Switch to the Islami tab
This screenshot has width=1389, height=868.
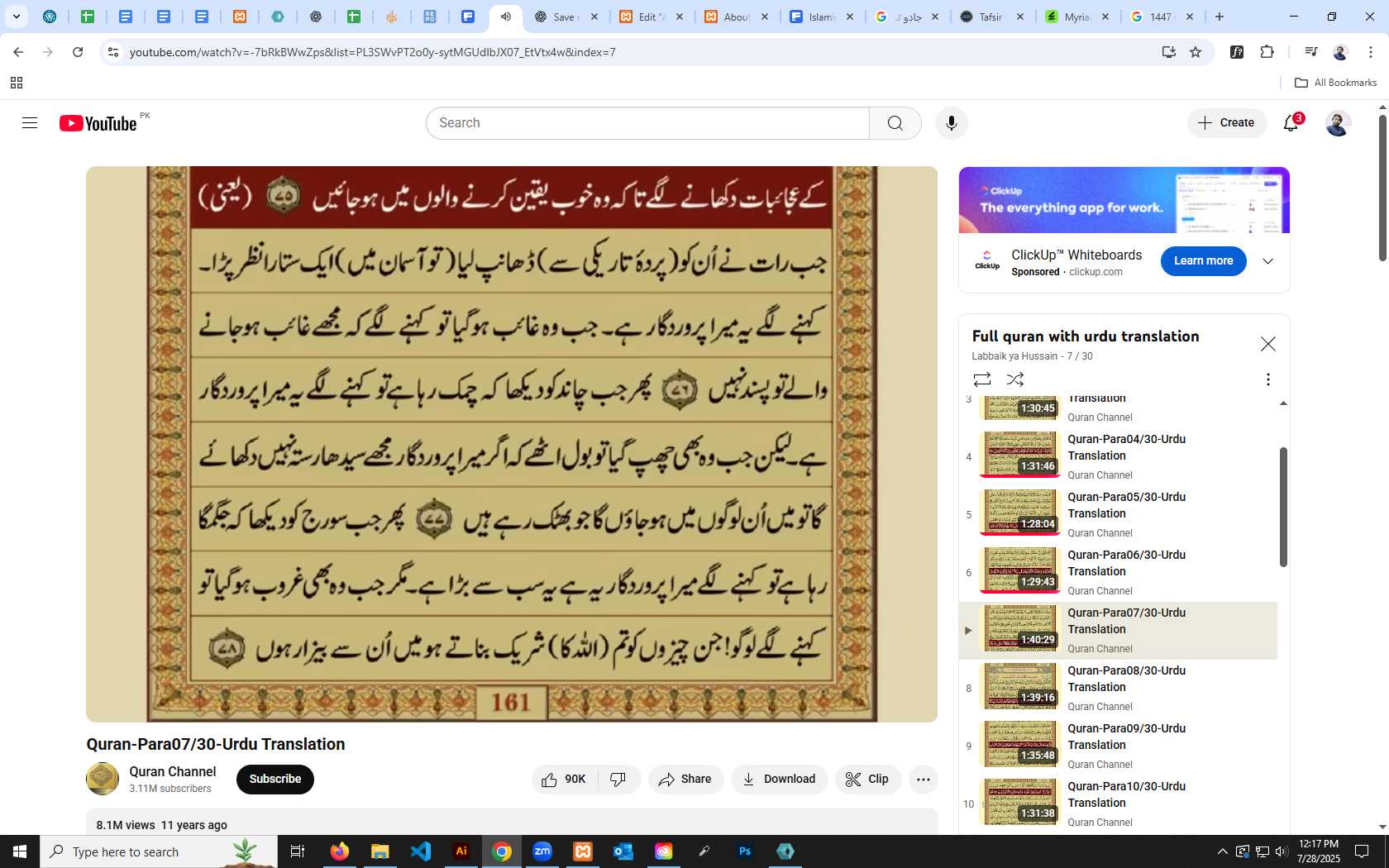point(821,17)
